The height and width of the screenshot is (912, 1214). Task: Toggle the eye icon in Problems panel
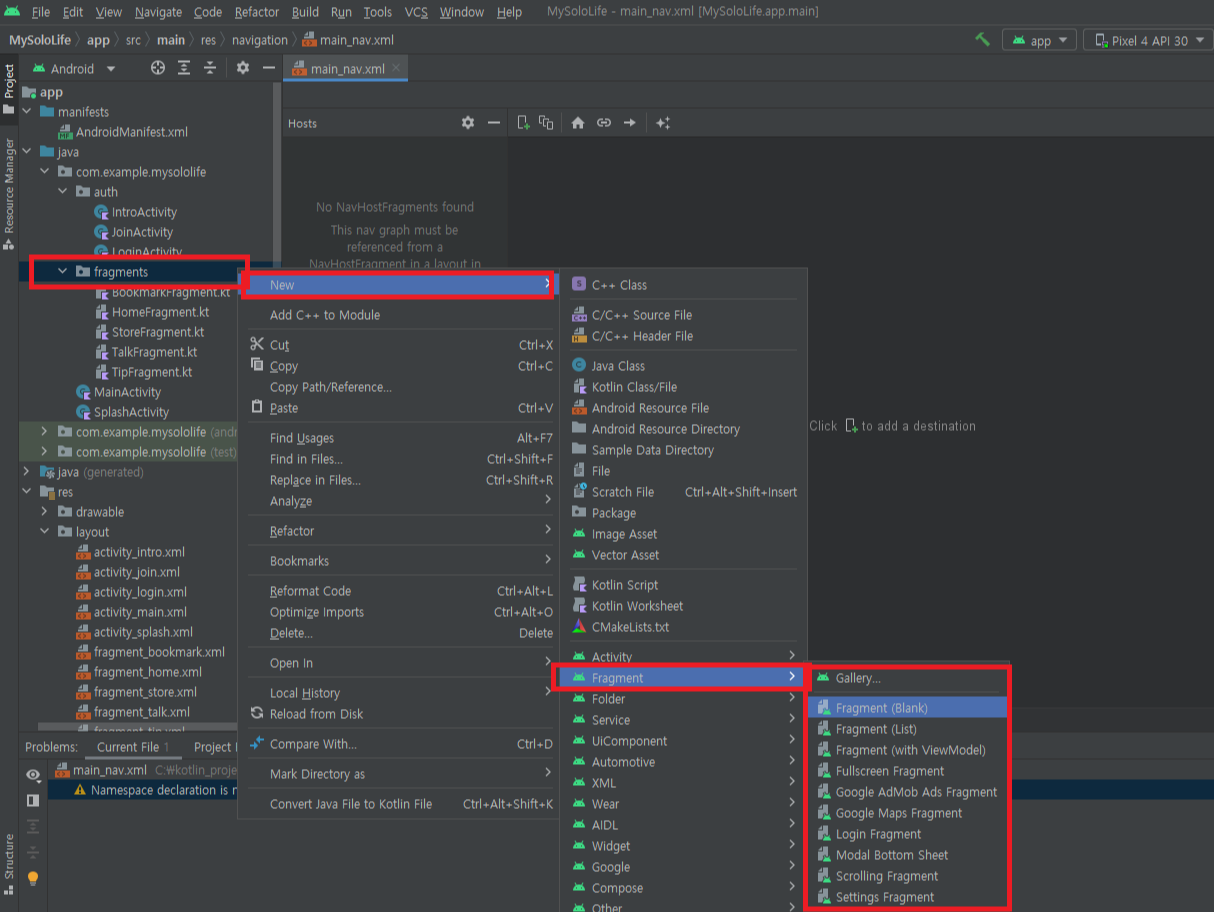point(33,775)
